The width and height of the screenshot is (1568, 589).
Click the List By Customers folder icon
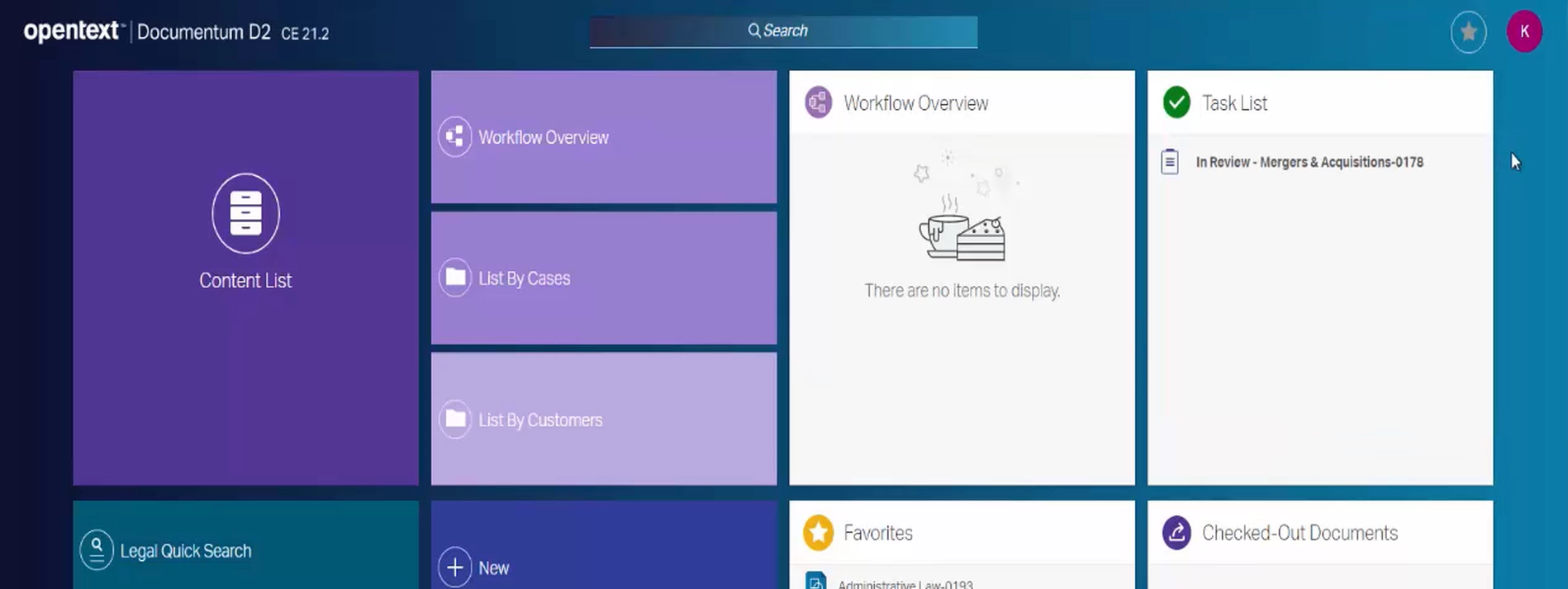point(454,420)
